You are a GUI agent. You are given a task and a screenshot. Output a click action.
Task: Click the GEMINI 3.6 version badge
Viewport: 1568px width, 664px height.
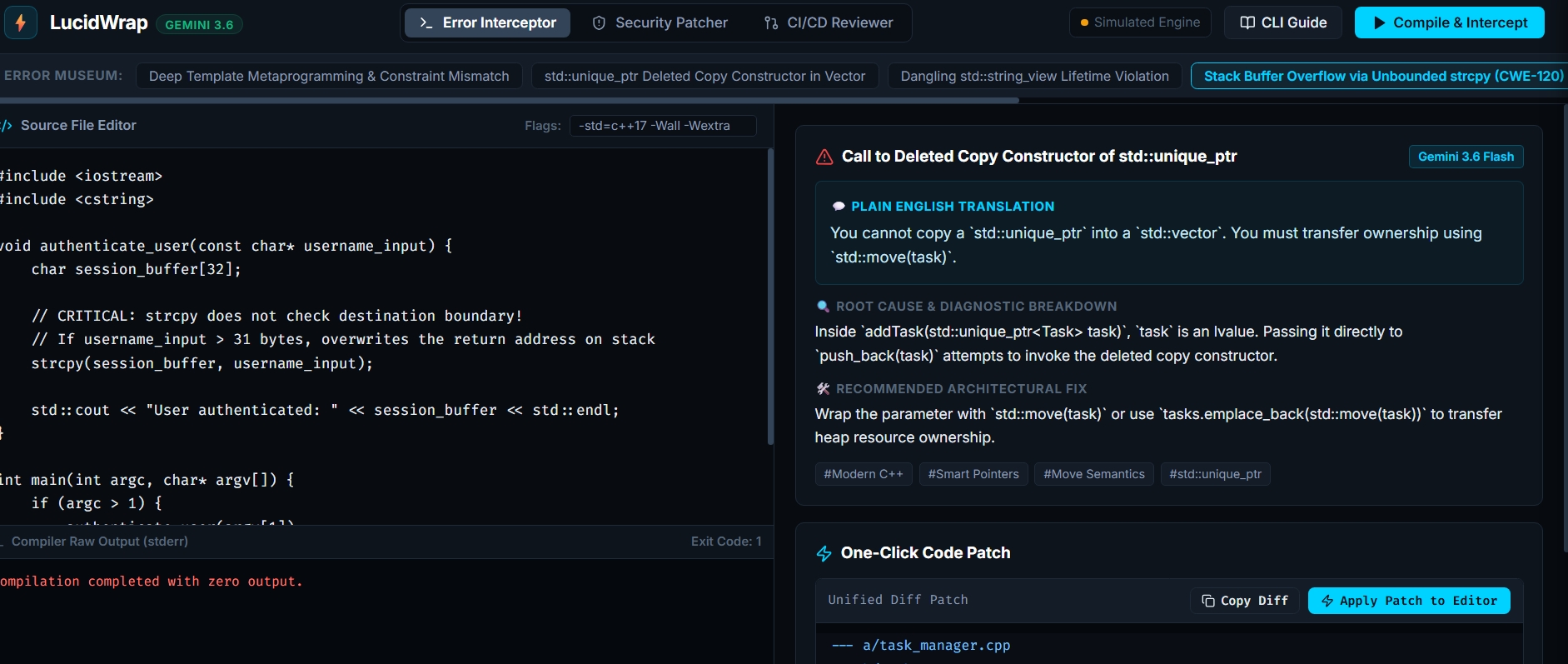[x=199, y=25]
